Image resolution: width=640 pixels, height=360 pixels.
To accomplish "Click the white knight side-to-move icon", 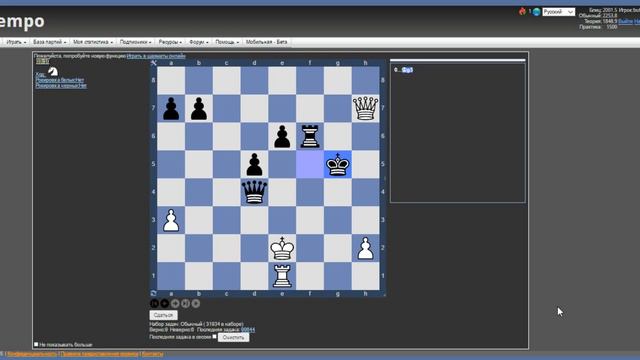I will [53, 71].
